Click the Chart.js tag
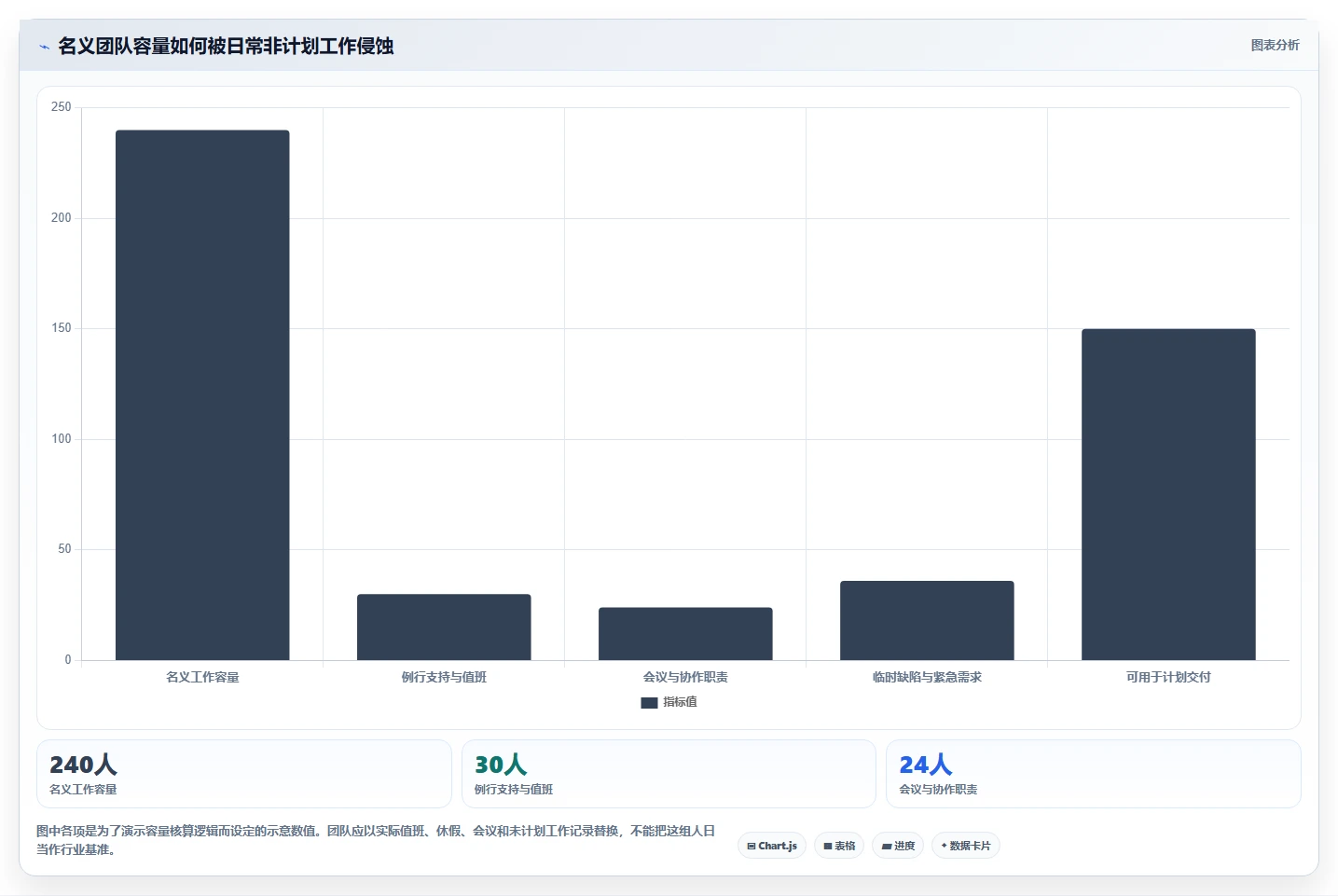 pos(772,846)
